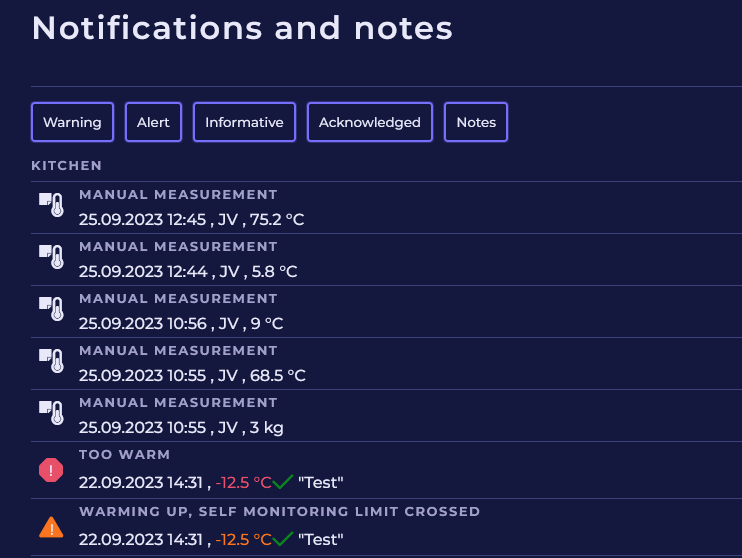This screenshot has width=742, height=558.
Task: Click the Kitchen section header
Action: 66,165
